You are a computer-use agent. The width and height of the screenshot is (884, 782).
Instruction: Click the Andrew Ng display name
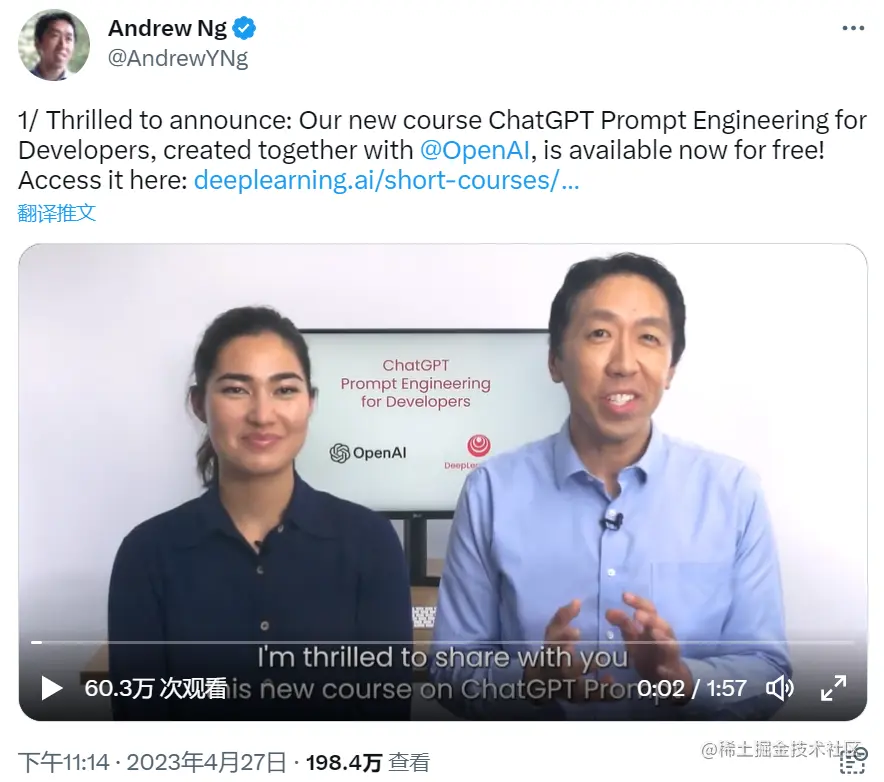pyautogui.click(x=167, y=28)
